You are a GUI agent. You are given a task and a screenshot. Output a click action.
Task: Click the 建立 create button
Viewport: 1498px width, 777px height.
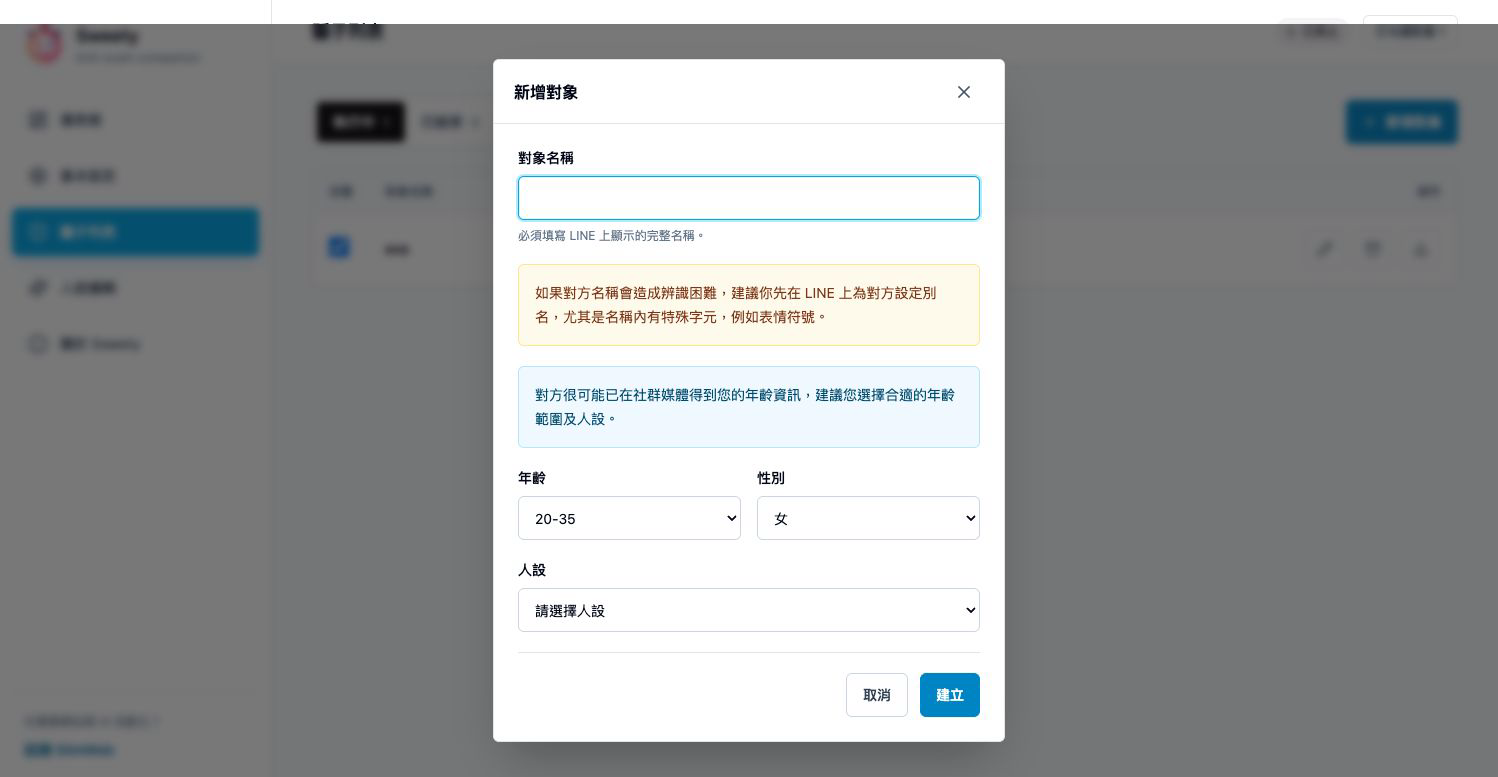(950, 695)
